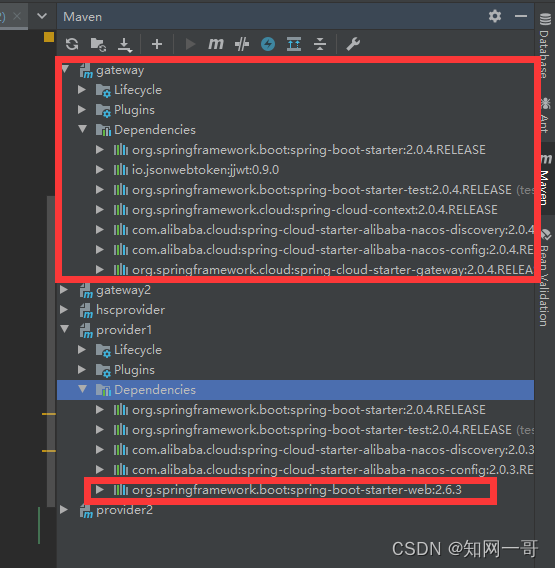This screenshot has width=555, height=568.
Task: Click the yellow inspection warning marker
Action: click(x=49, y=37)
